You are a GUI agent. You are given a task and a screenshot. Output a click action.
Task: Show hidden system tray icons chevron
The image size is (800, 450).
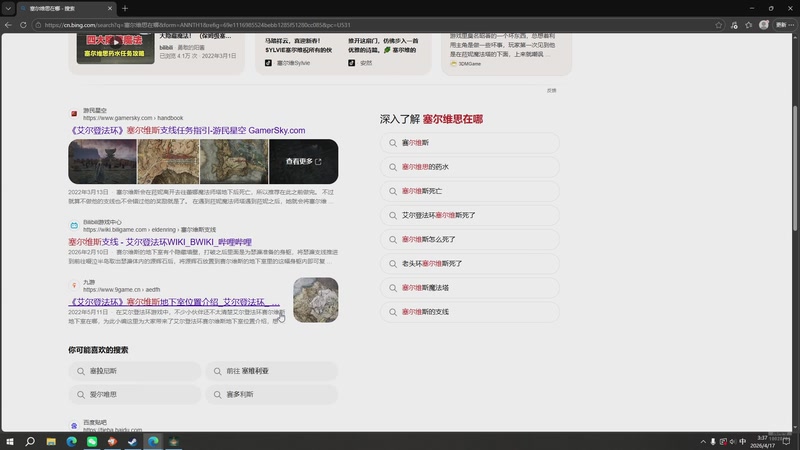tap(703, 441)
